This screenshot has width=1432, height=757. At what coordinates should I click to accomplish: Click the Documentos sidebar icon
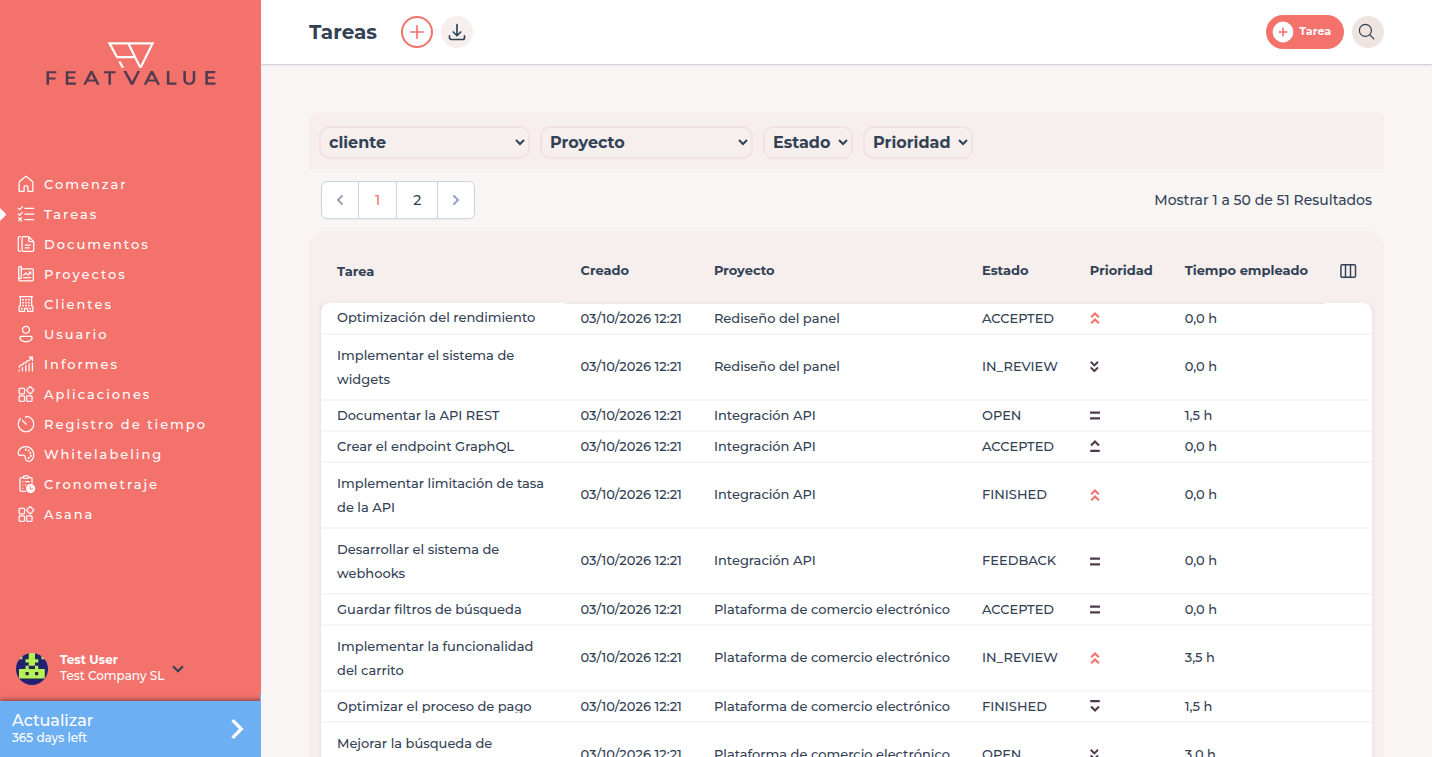[x=26, y=244]
